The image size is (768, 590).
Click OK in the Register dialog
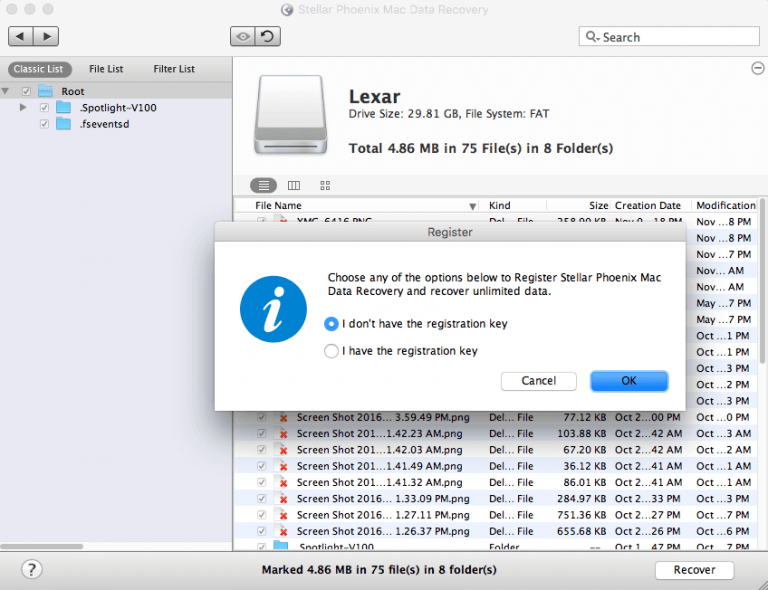629,381
